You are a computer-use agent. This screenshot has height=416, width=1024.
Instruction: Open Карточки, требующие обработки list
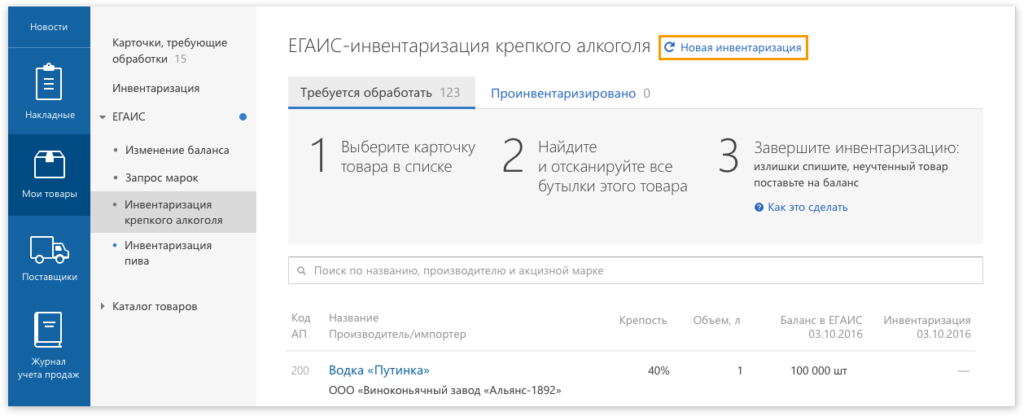(169, 50)
